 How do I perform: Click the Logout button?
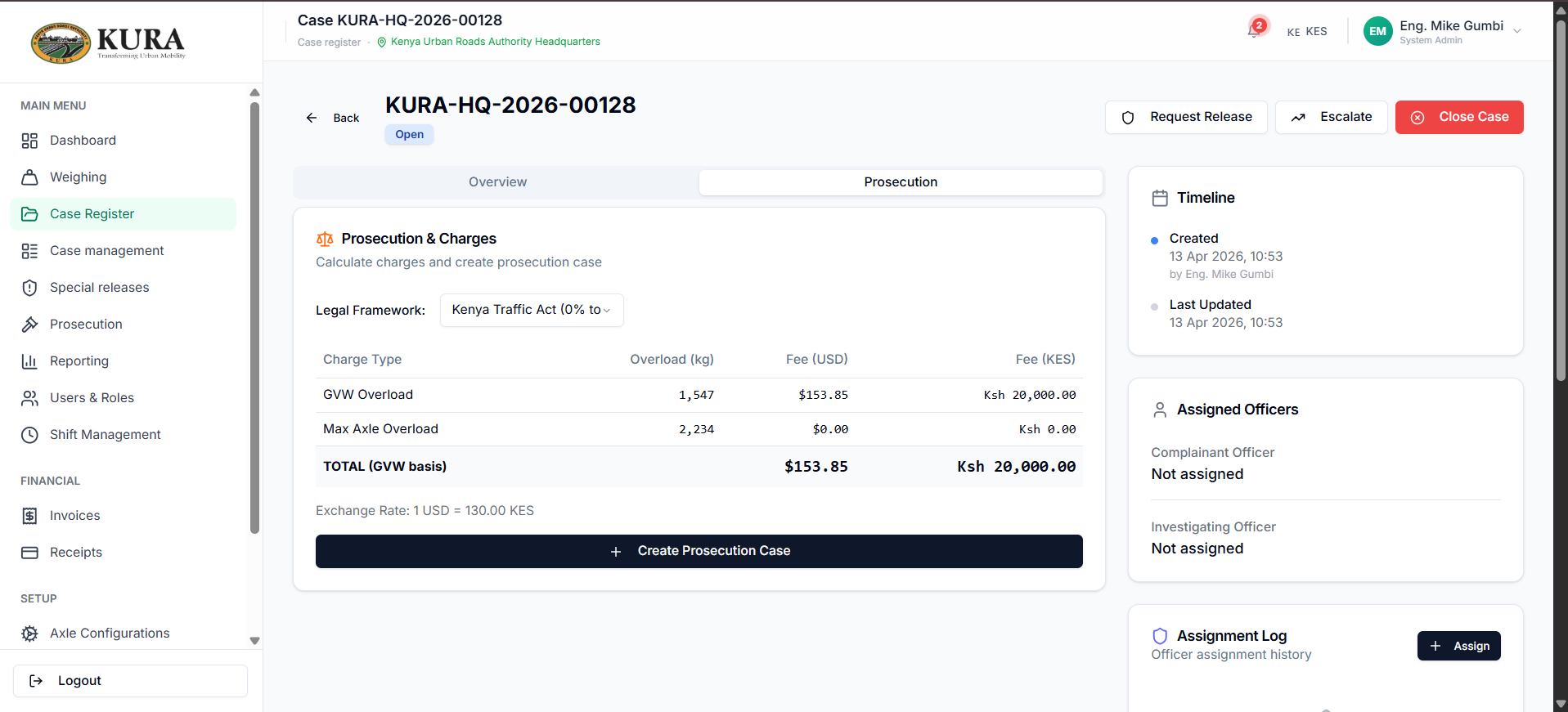pos(130,681)
